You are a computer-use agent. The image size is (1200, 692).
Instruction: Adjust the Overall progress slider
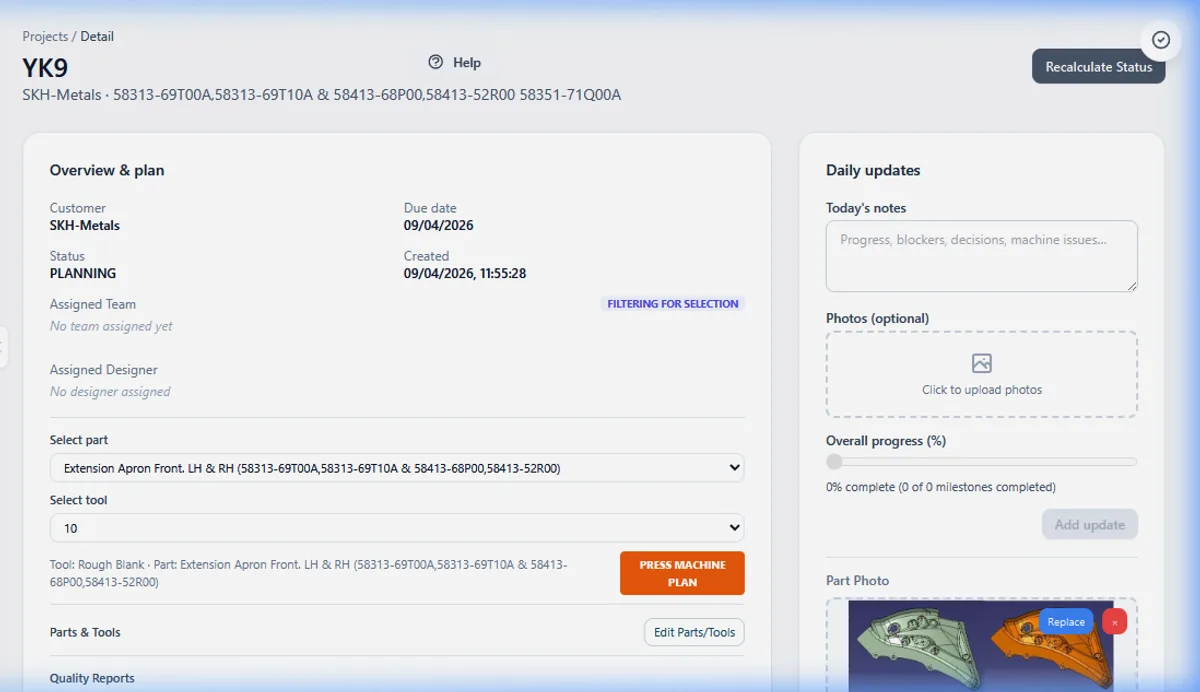coord(982,462)
